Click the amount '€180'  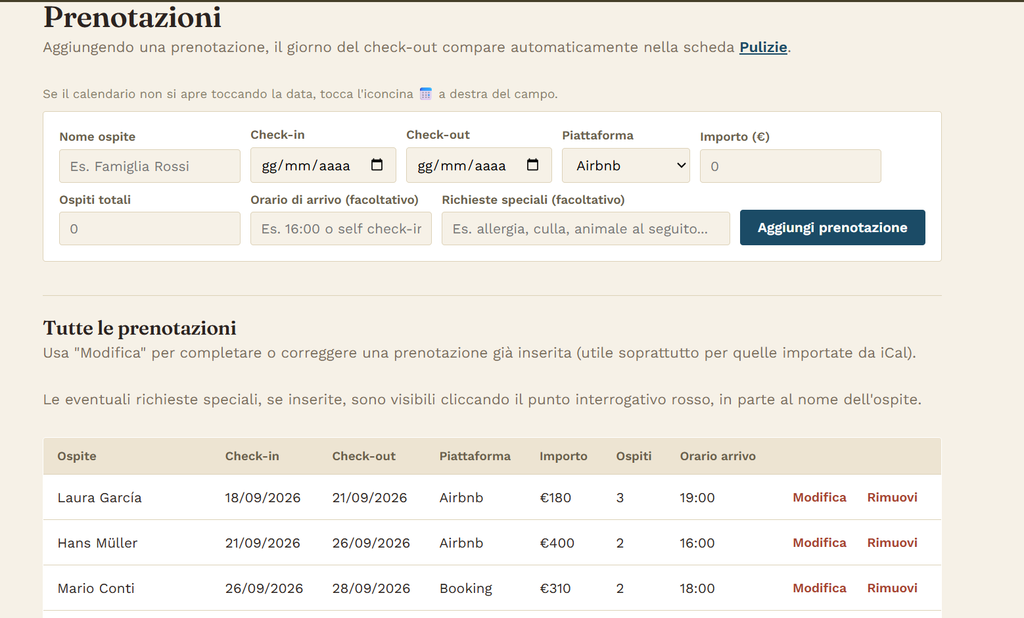[x=555, y=498]
